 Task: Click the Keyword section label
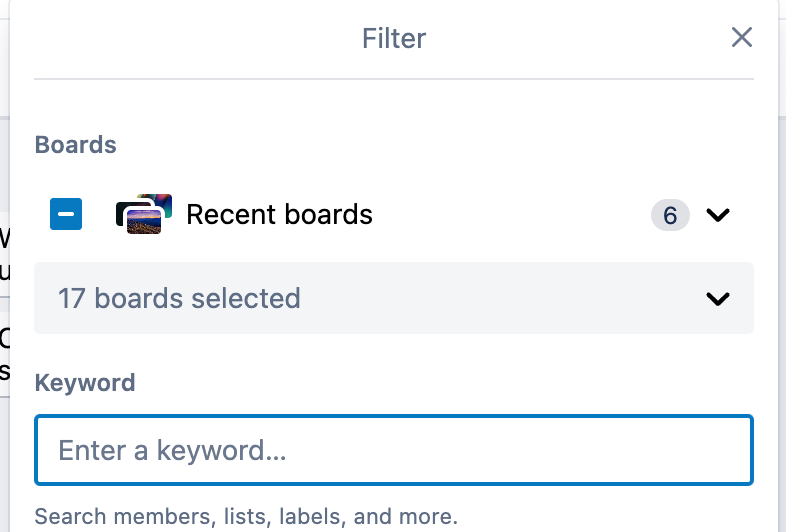[85, 382]
